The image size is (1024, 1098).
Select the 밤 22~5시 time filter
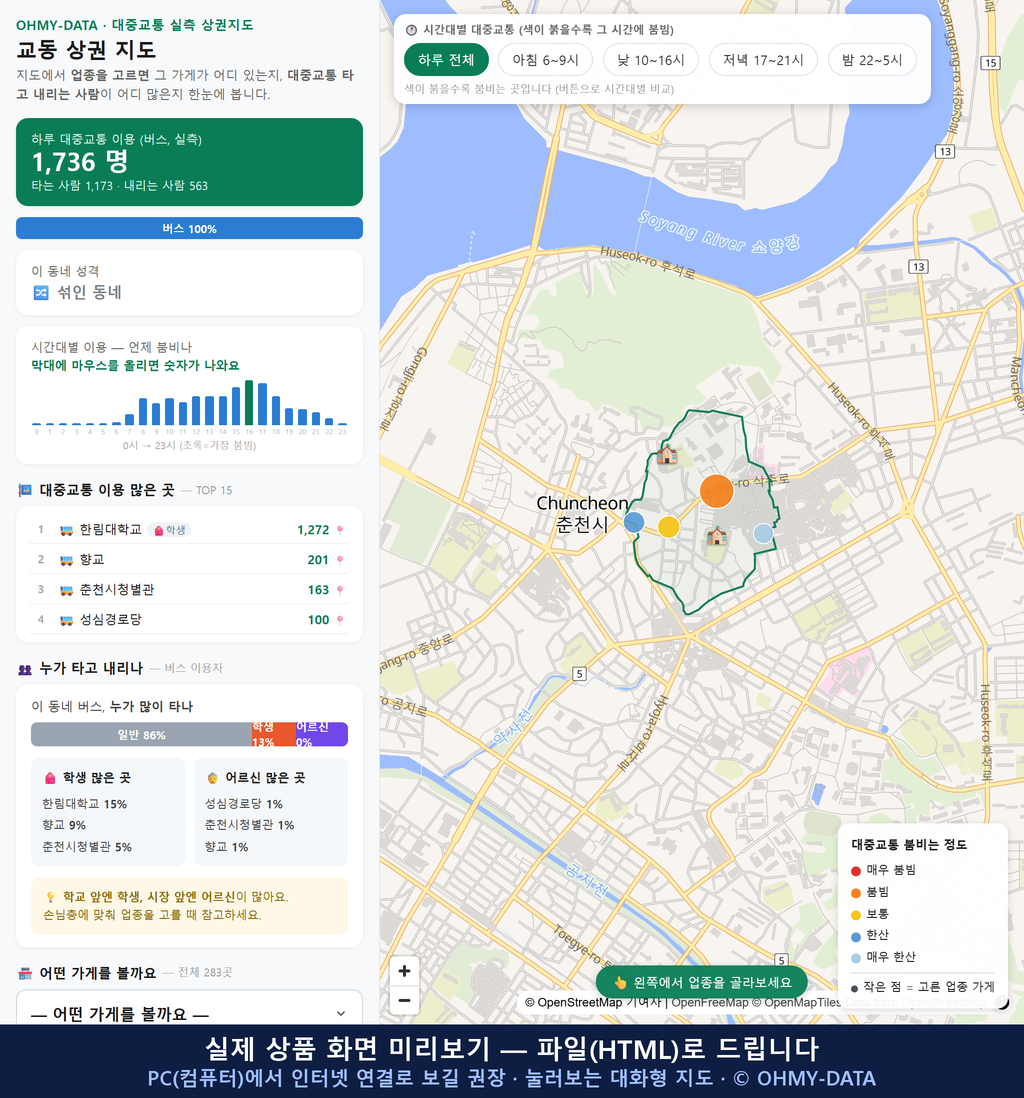(x=872, y=60)
